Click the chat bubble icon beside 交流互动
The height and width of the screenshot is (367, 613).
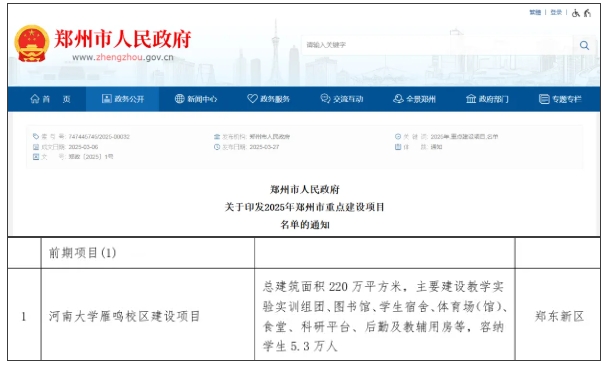(x=325, y=98)
